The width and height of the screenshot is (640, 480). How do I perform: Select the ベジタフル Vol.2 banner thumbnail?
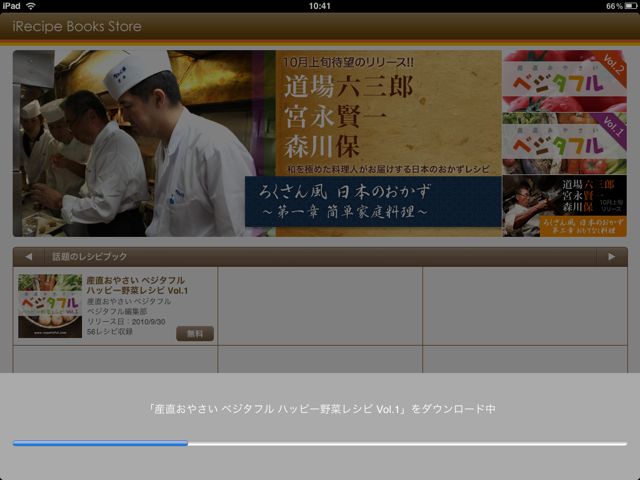[564, 81]
